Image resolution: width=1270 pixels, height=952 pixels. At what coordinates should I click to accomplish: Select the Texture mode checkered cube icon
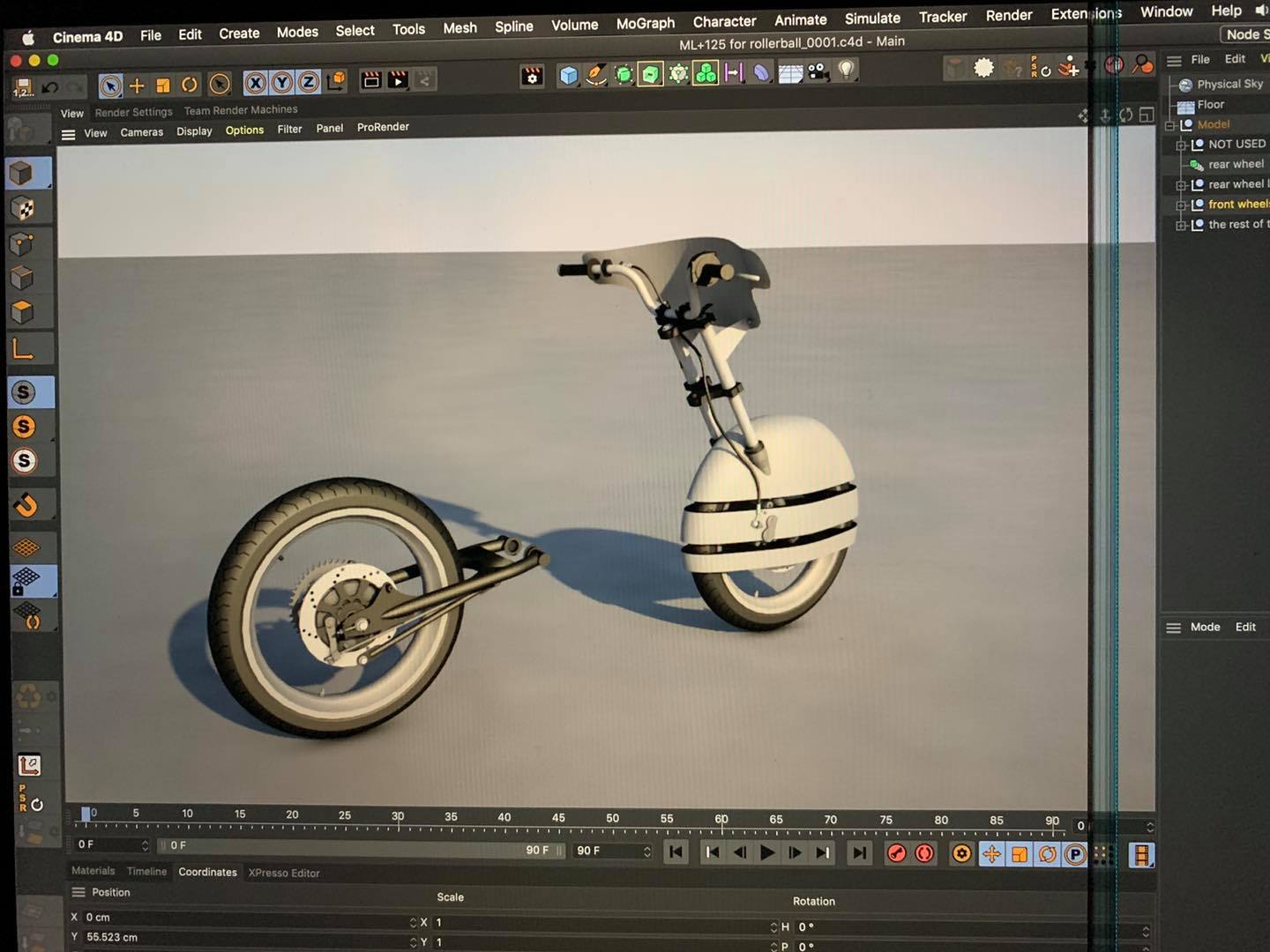tap(22, 209)
